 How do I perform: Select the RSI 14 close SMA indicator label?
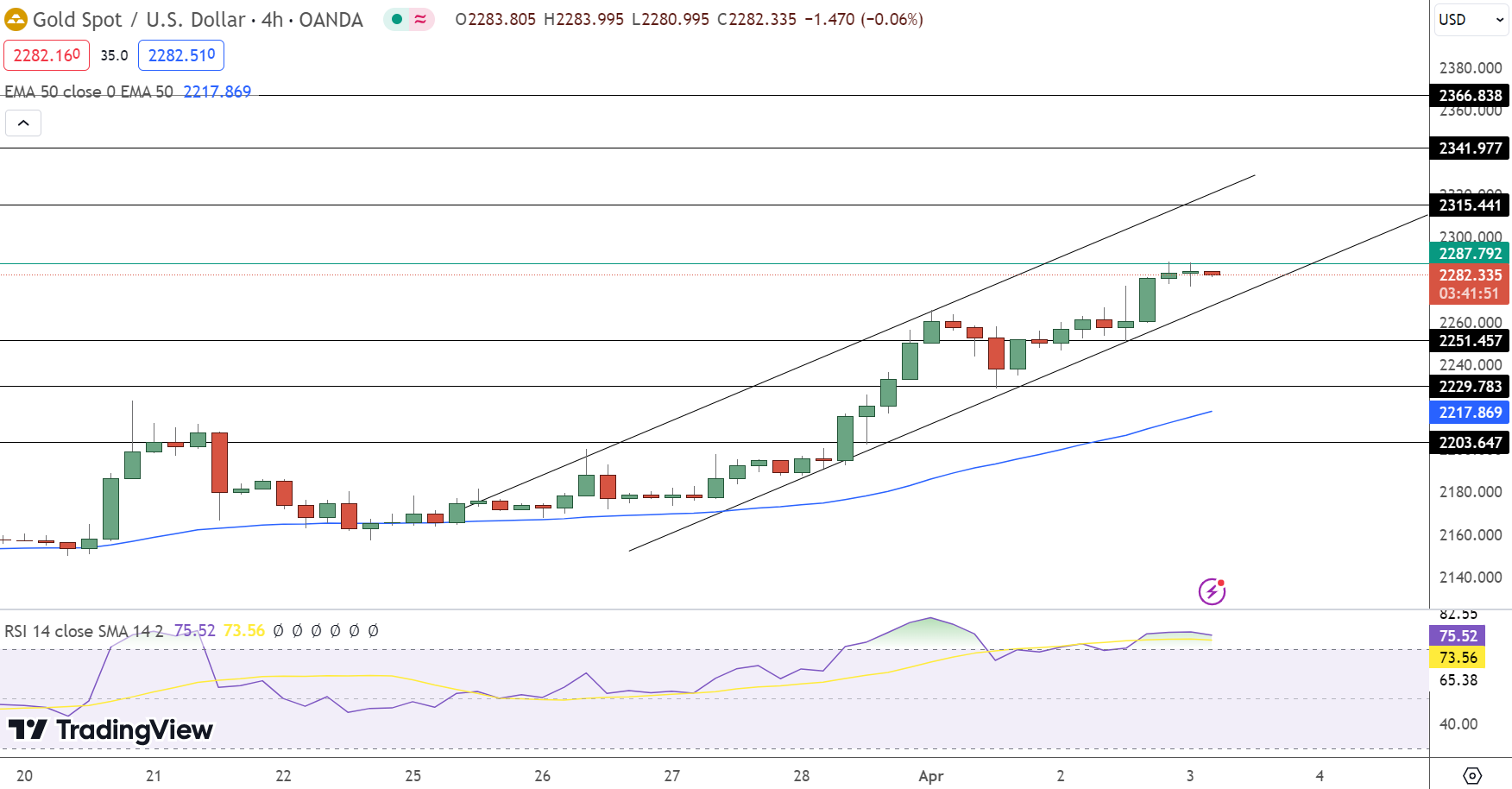point(84,631)
